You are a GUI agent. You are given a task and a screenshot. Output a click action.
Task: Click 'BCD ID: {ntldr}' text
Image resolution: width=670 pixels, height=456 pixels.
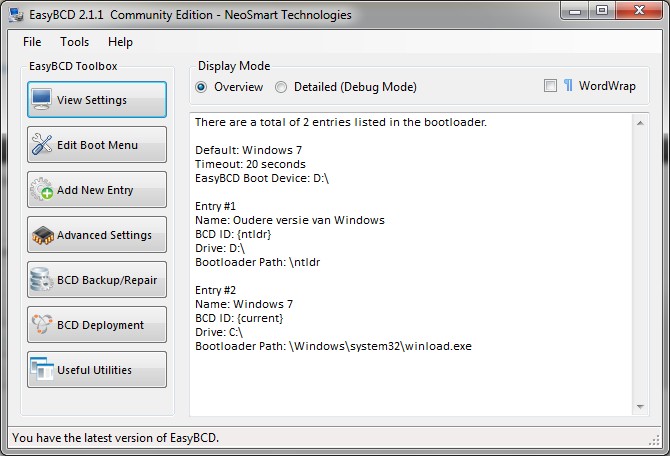[x=233, y=234]
